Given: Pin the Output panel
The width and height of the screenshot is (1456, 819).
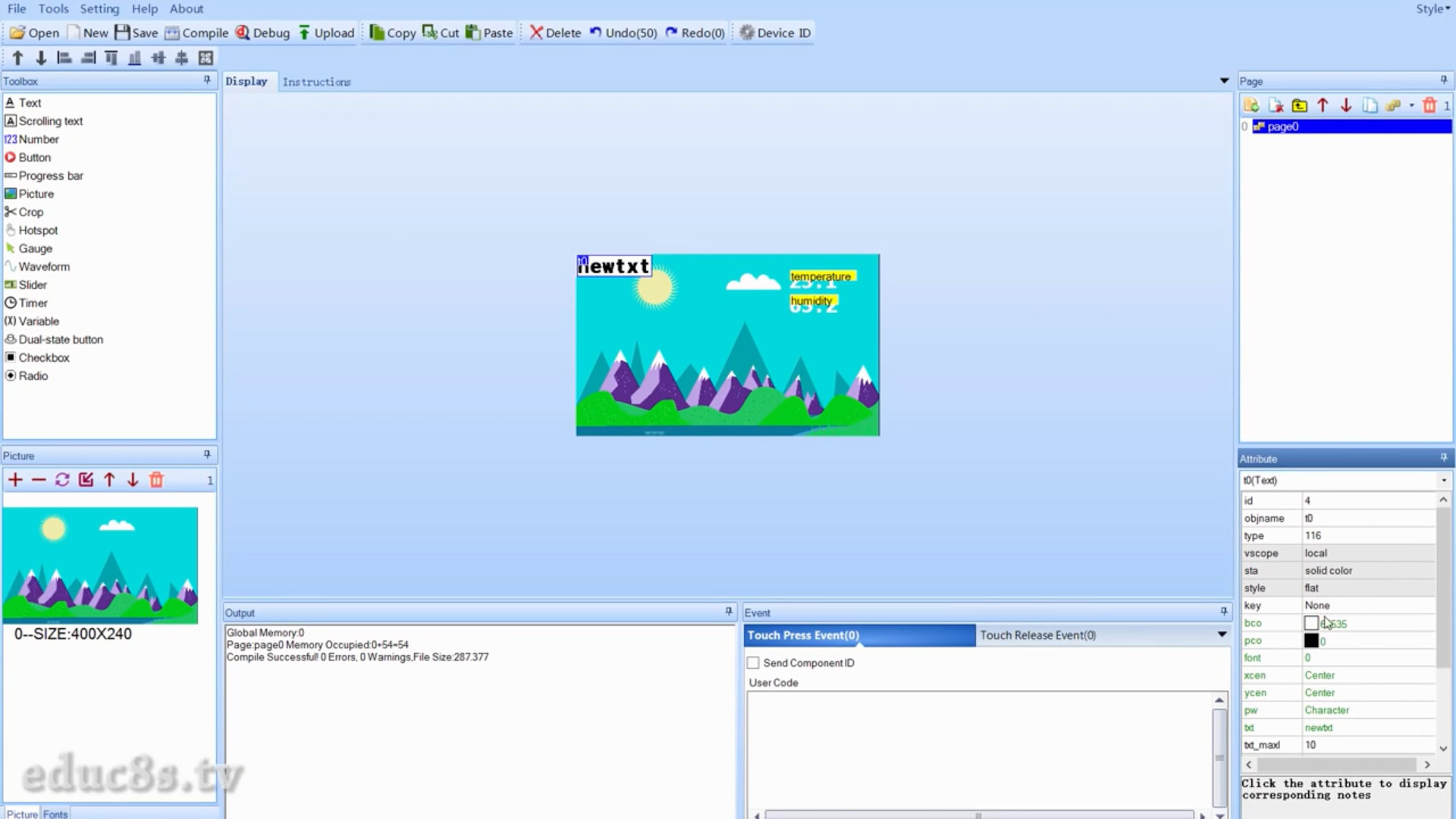Looking at the screenshot, I should click(729, 611).
